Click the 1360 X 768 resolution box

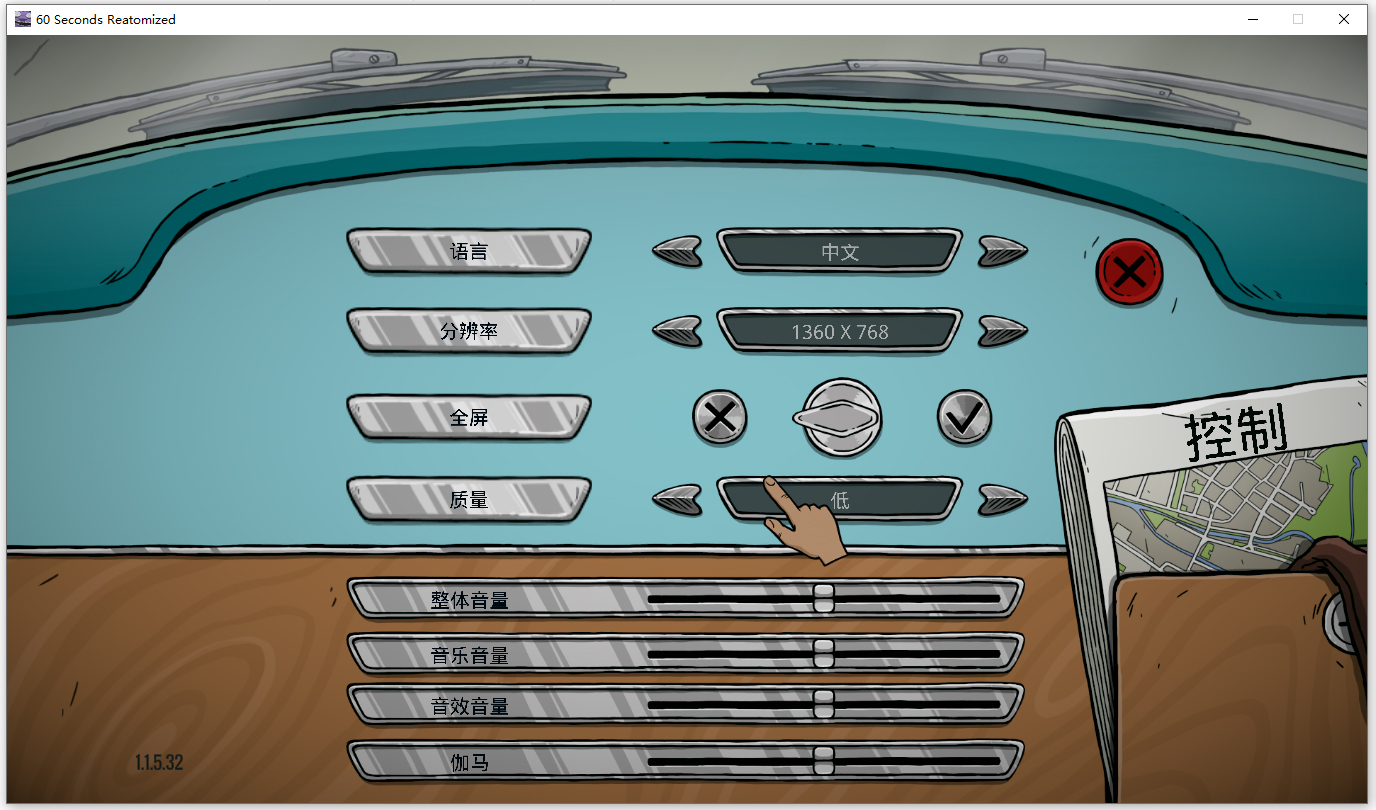click(840, 331)
